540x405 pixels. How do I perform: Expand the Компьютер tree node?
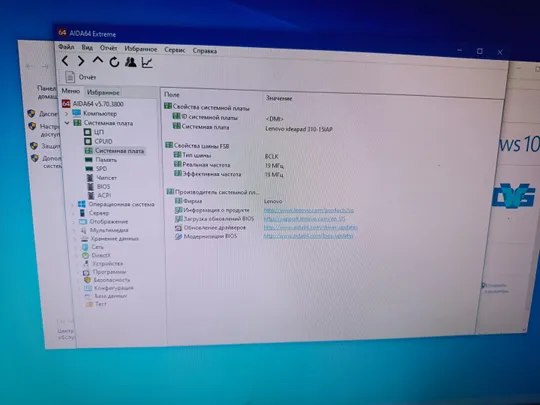coord(67,113)
